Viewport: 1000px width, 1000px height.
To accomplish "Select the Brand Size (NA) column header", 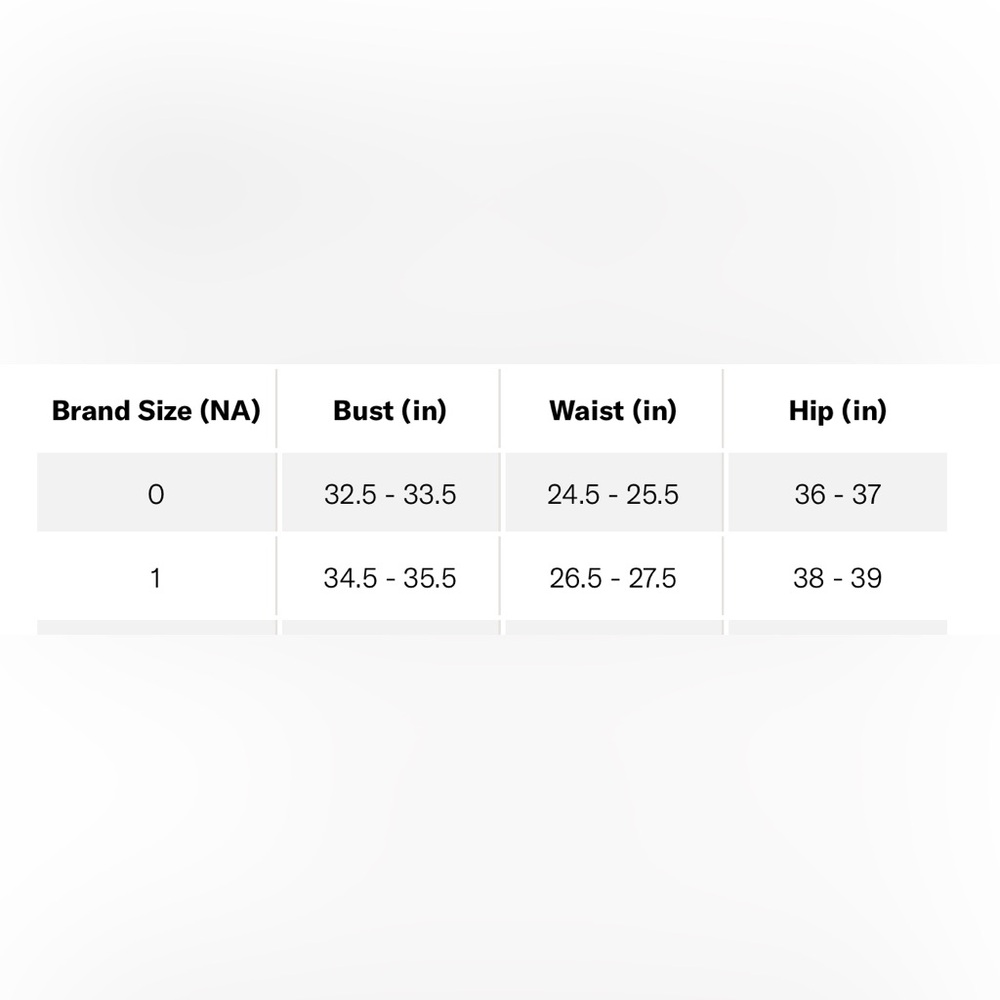I will click(x=156, y=410).
